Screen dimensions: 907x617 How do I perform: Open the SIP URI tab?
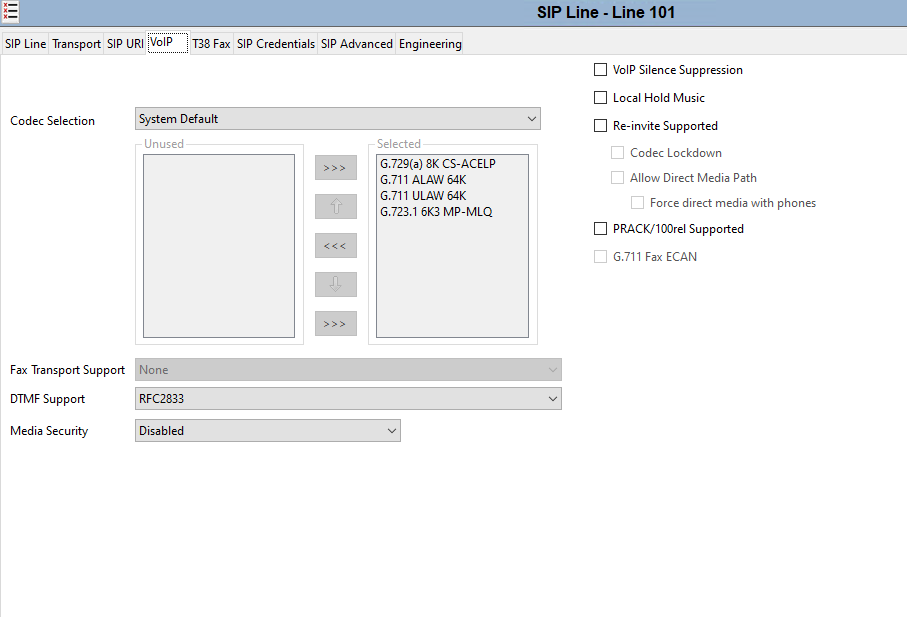coord(125,44)
